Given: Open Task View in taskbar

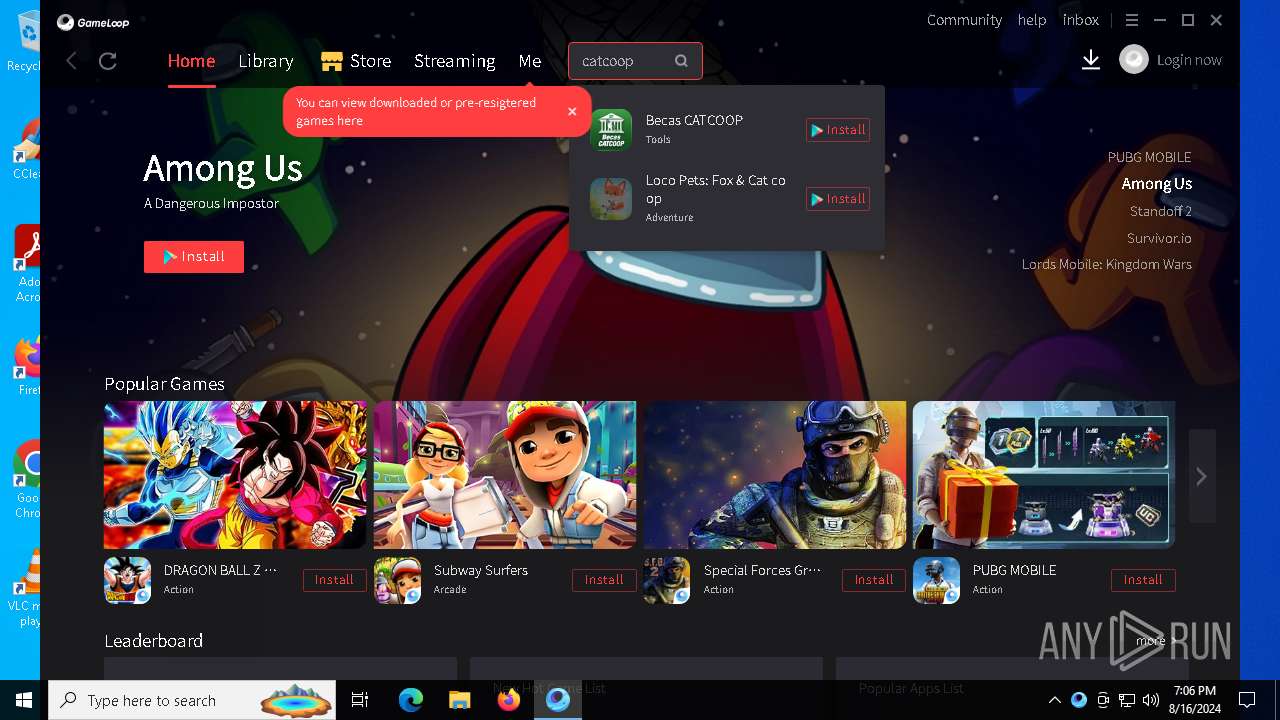Looking at the screenshot, I should pyautogui.click(x=360, y=700).
